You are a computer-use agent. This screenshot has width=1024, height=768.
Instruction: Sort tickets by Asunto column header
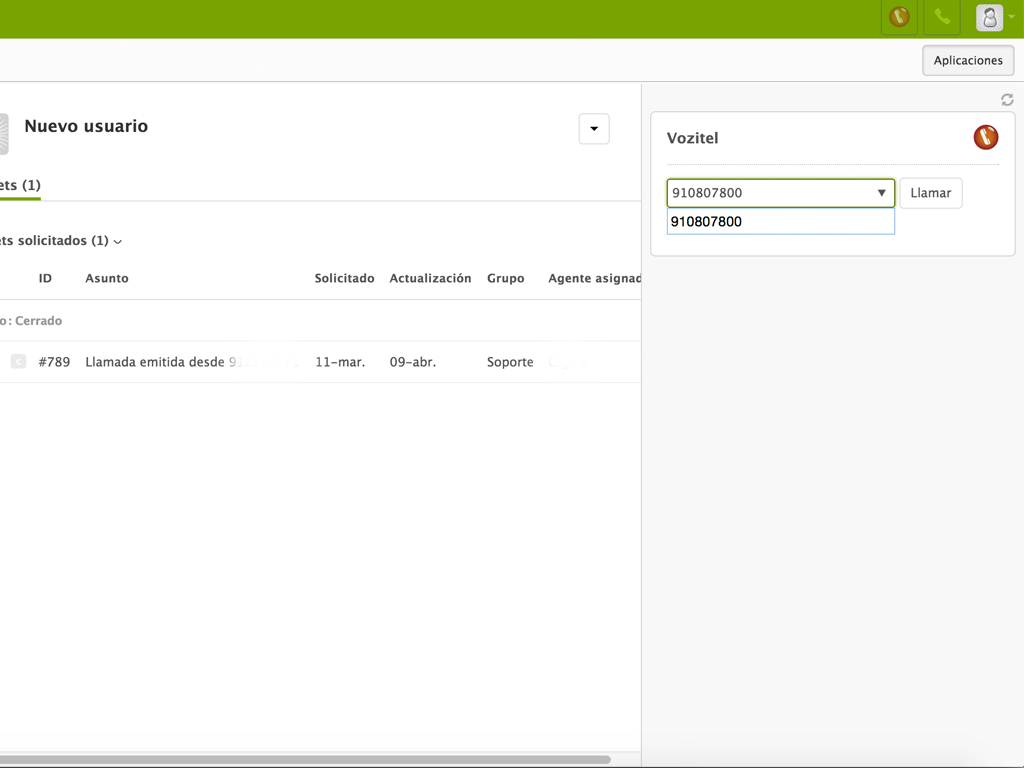107,278
